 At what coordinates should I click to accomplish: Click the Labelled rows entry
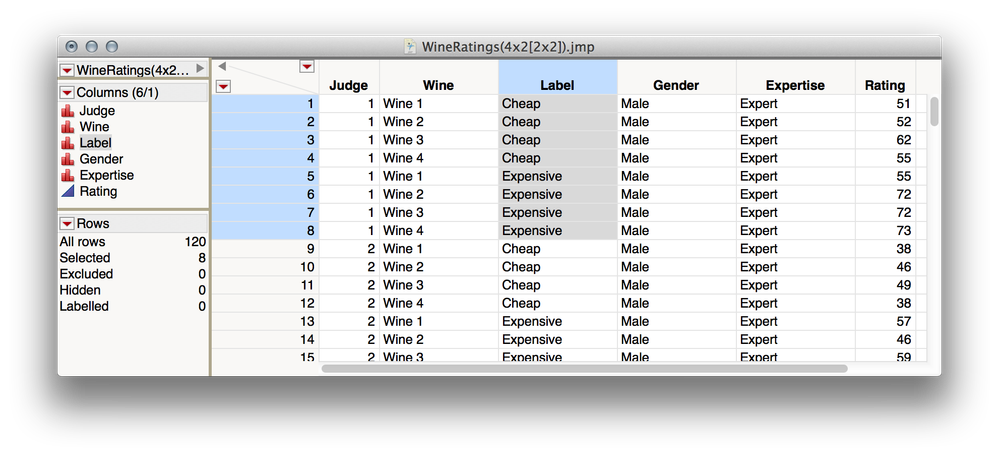coord(133,306)
